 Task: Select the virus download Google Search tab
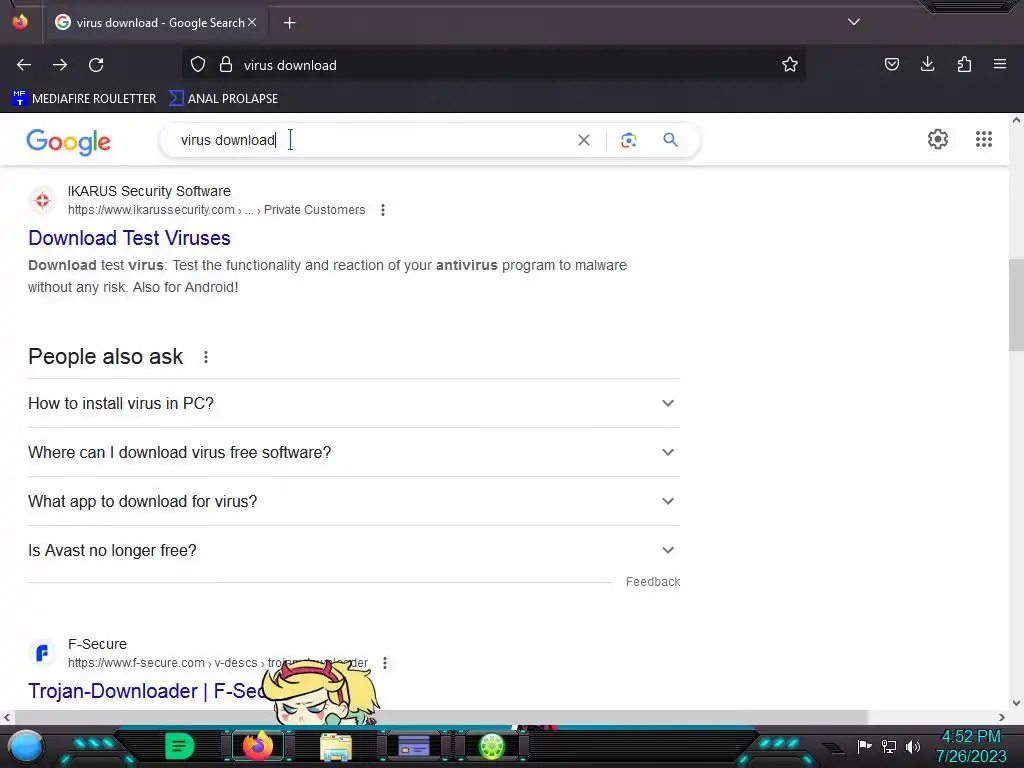[155, 23]
